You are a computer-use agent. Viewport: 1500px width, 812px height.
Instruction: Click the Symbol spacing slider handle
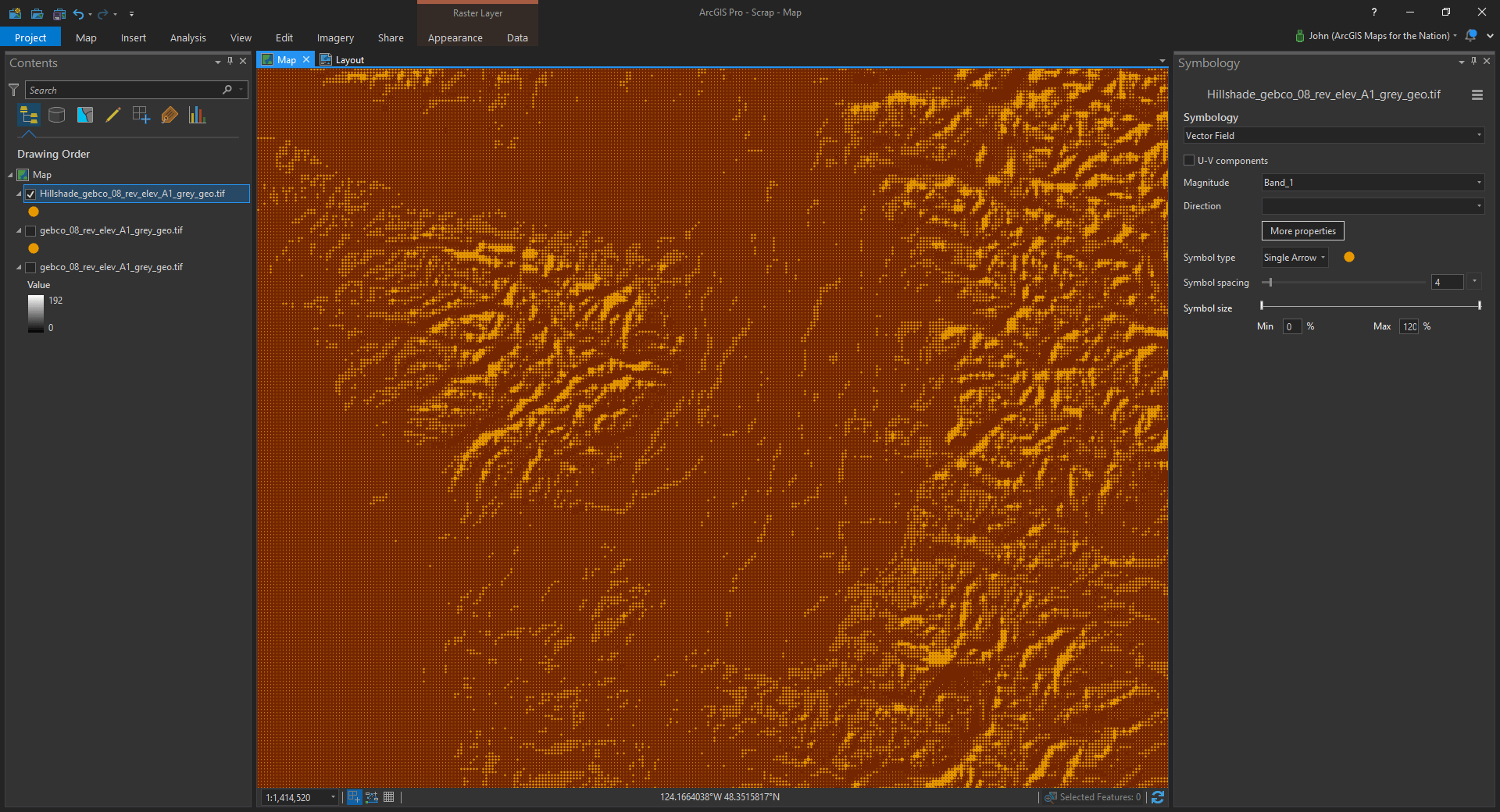pos(1271,282)
